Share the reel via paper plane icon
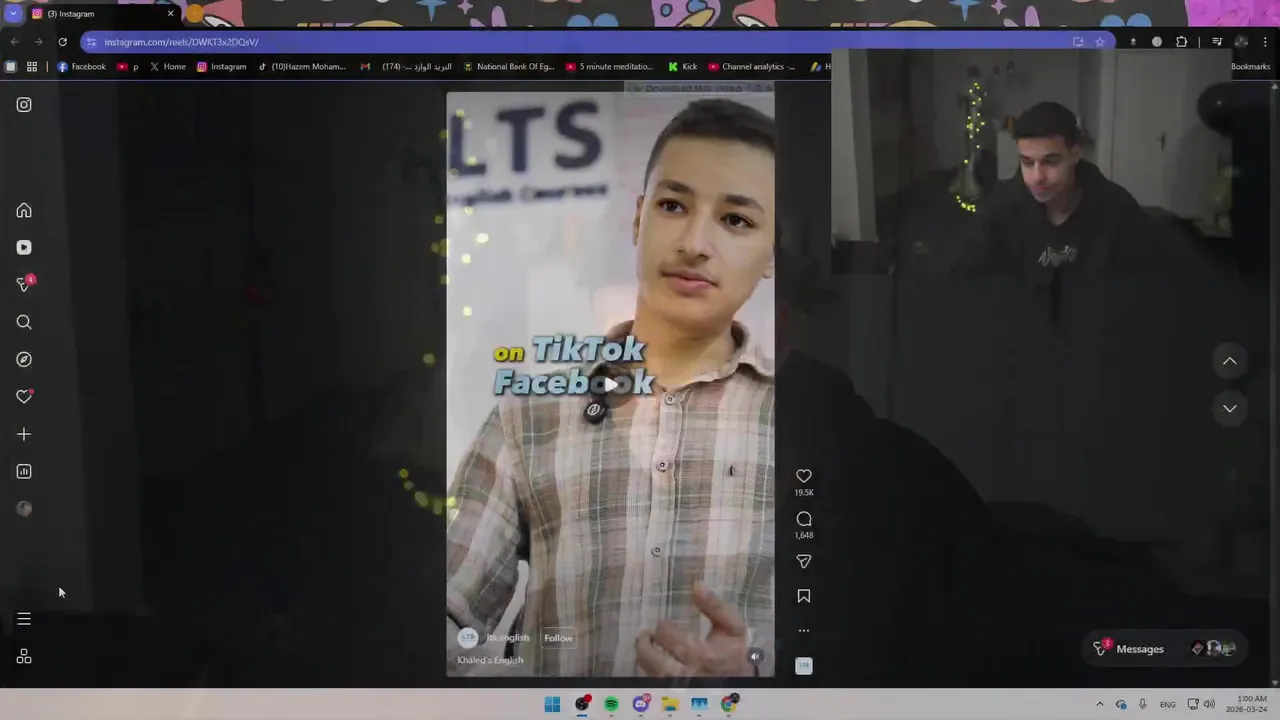 coord(804,562)
